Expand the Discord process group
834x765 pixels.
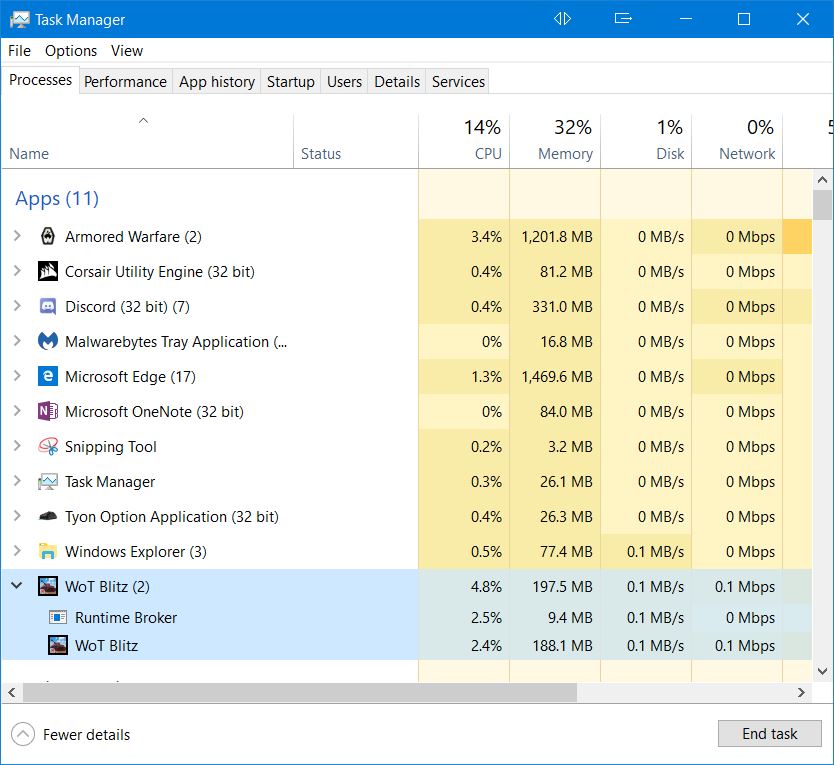[17, 306]
